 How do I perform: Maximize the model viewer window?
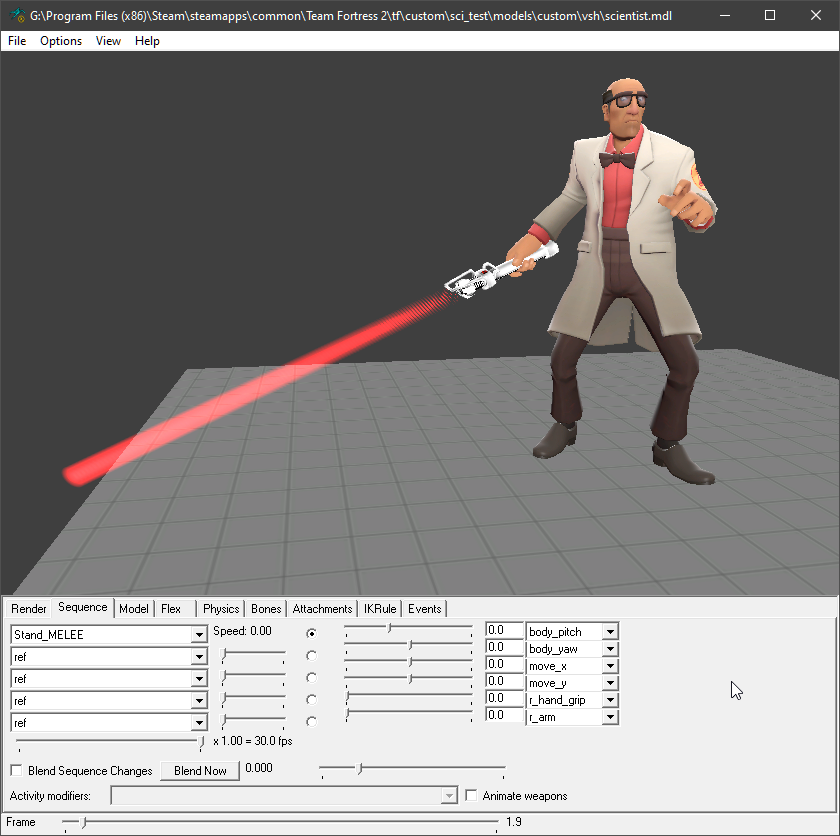click(x=770, y=15)
